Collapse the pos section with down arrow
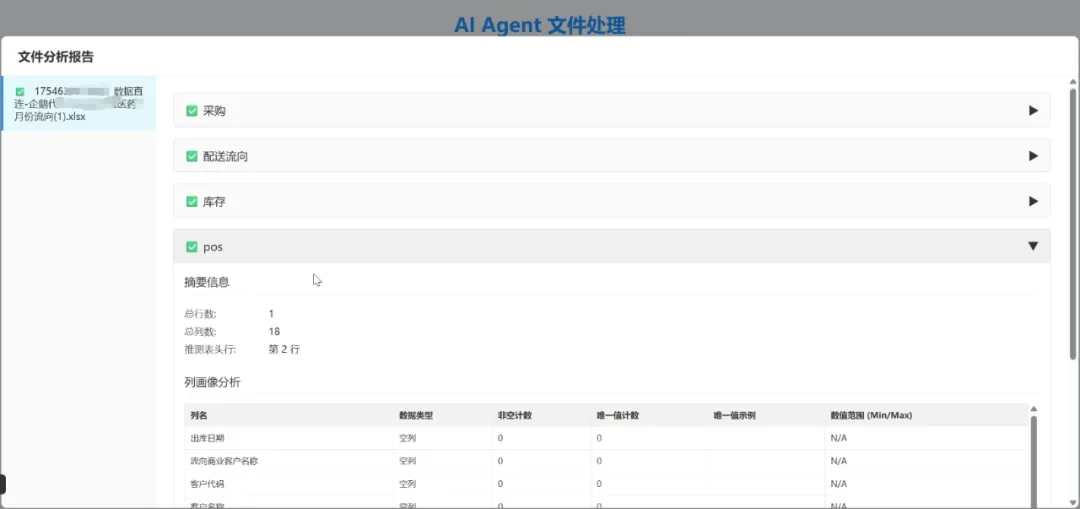This screenshot has height=509, width=1080. pos(1033,246)
